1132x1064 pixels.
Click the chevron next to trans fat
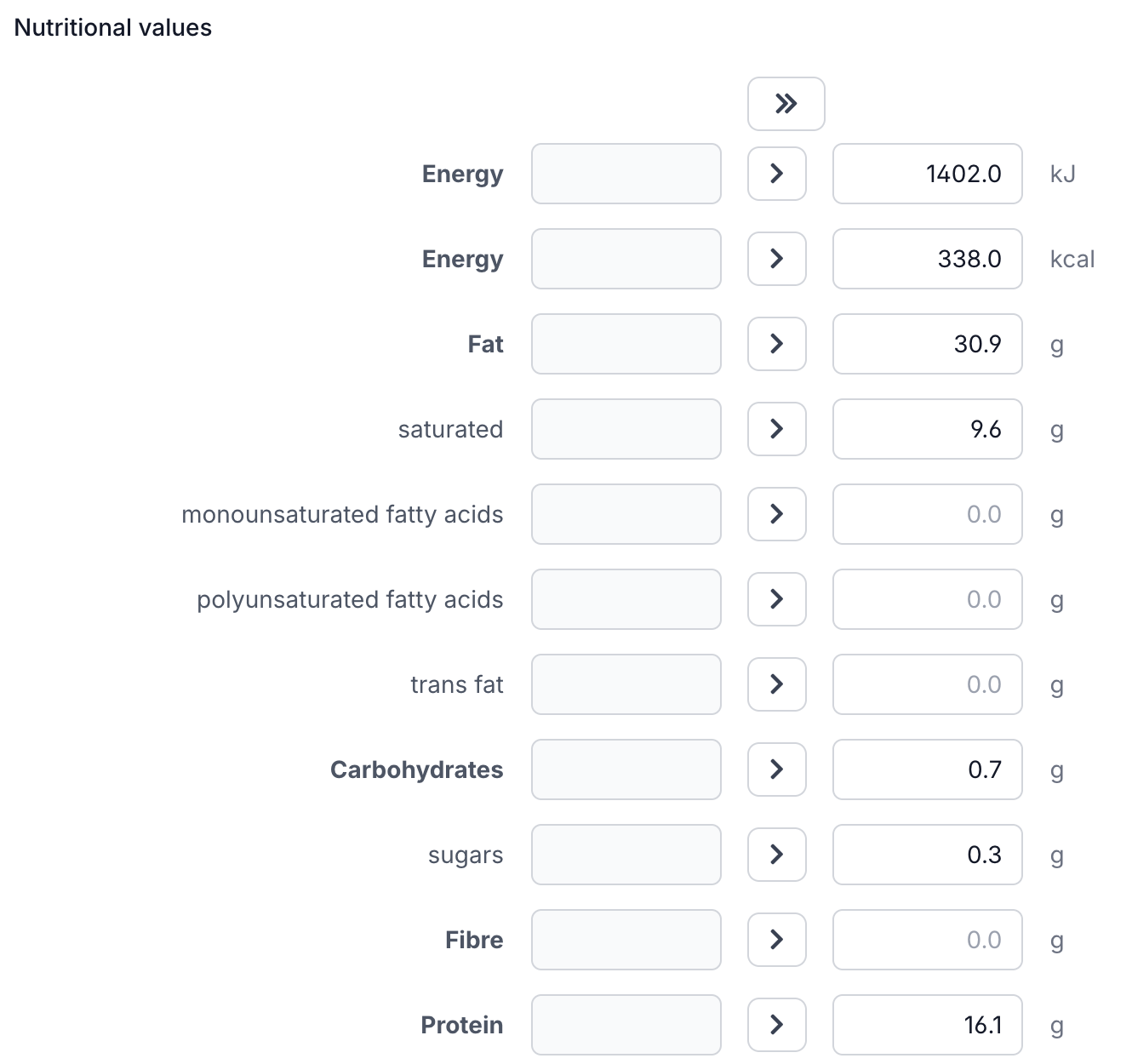pyautogui.click(x=776, y=684)
